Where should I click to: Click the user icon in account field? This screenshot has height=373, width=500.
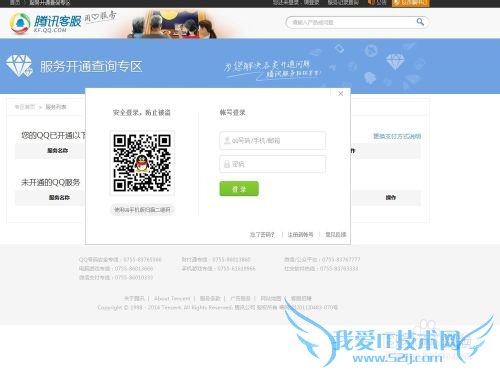point(227,140)
